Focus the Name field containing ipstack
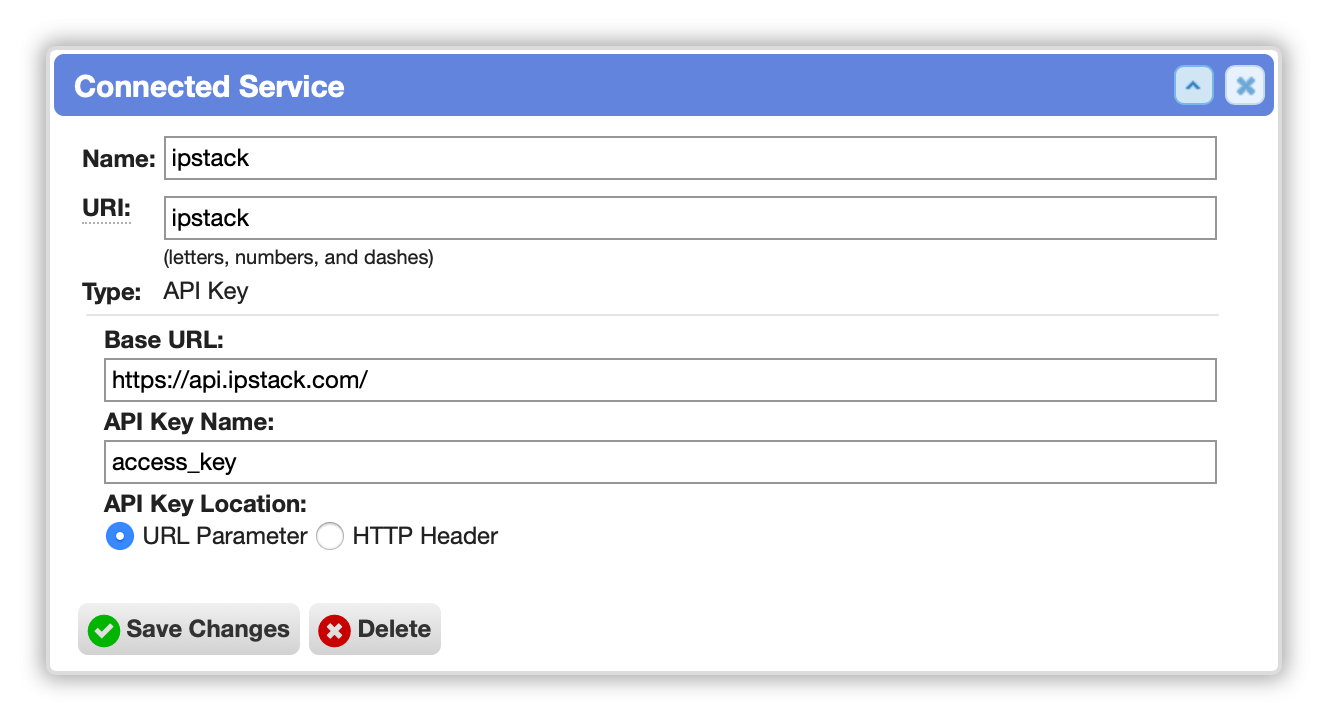Screen dimensions: 1332x728 point(690,158)
